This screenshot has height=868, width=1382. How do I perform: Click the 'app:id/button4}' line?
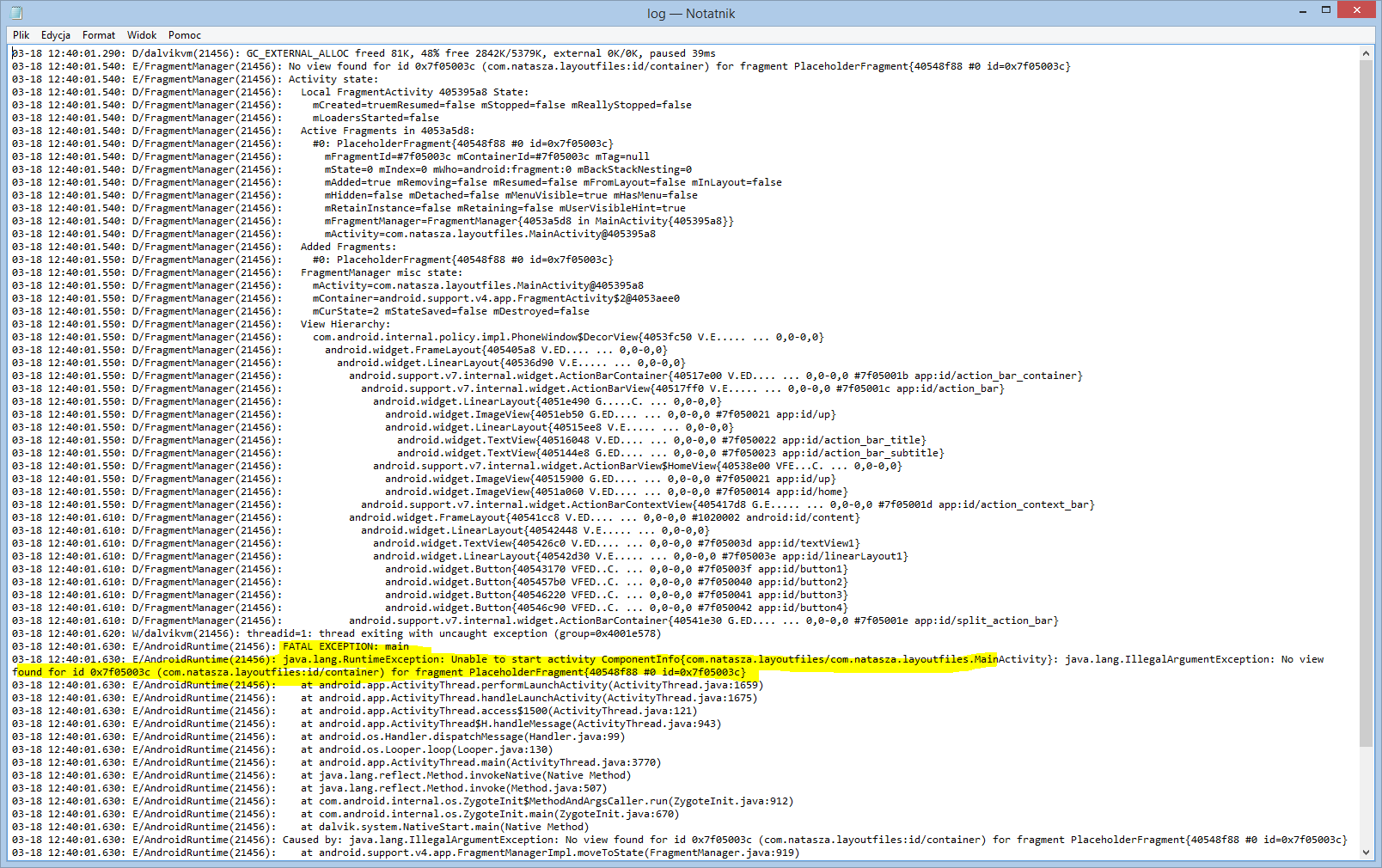(x=430, y=608)
